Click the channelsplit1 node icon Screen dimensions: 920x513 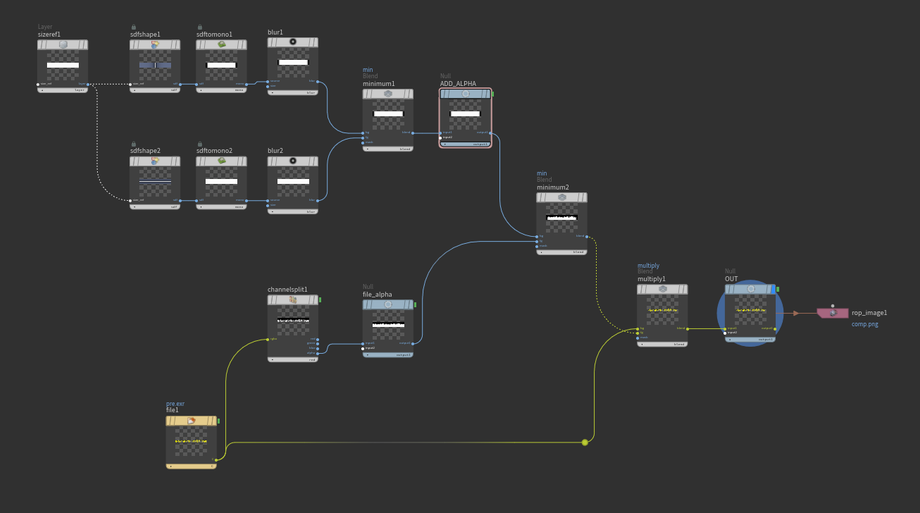click(293, 300)
